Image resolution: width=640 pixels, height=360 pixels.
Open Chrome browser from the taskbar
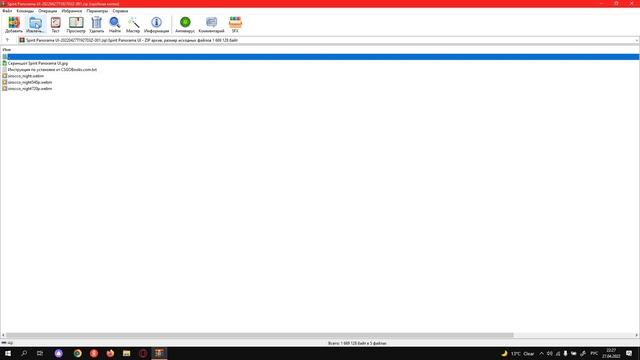pos(78,353)
